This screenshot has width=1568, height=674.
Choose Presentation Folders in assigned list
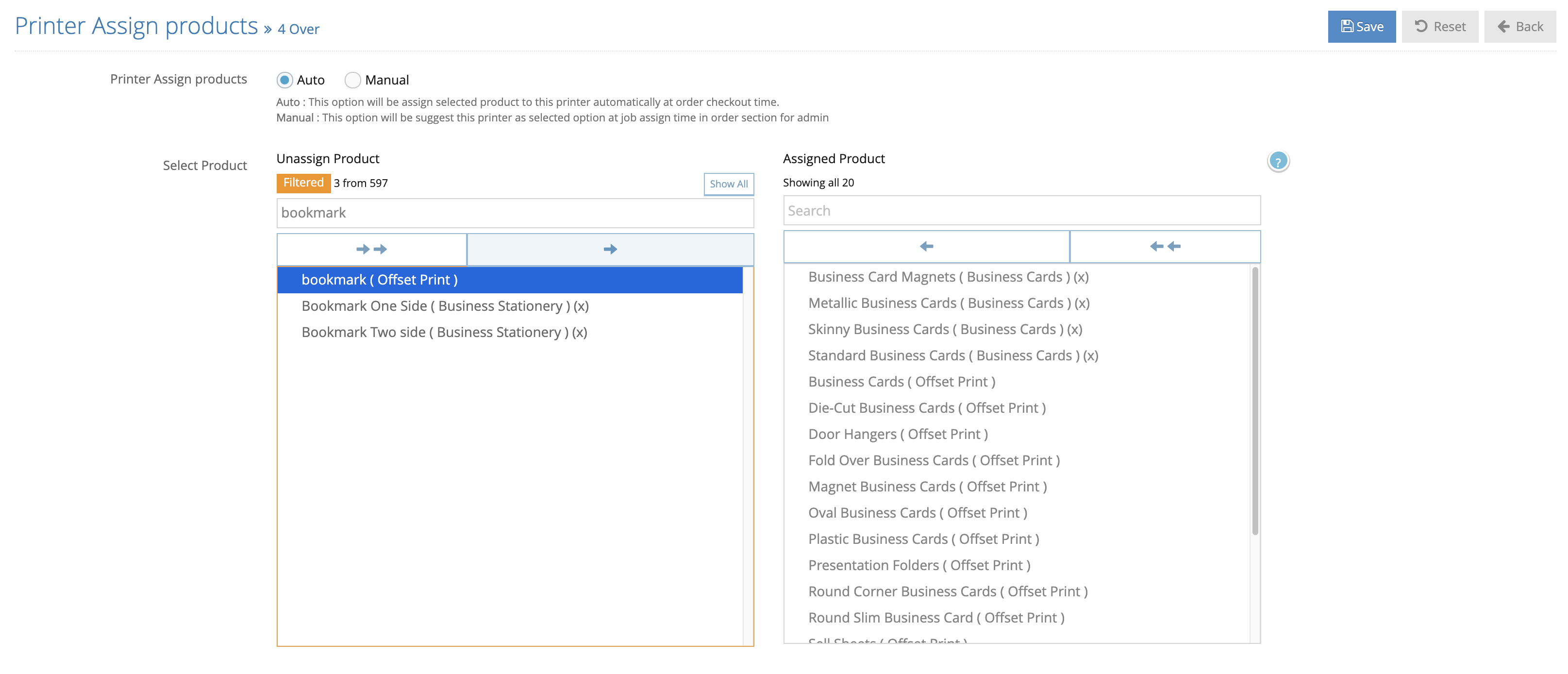918,566
